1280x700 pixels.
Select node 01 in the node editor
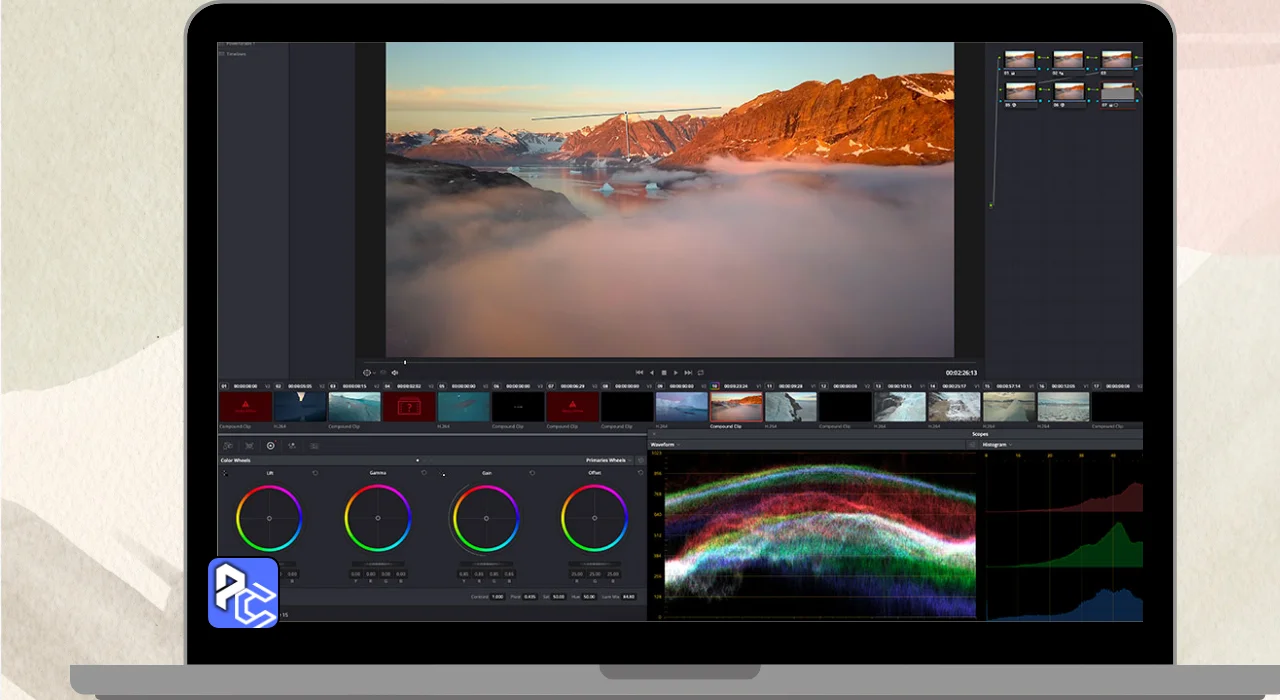tap(1019, 60)
